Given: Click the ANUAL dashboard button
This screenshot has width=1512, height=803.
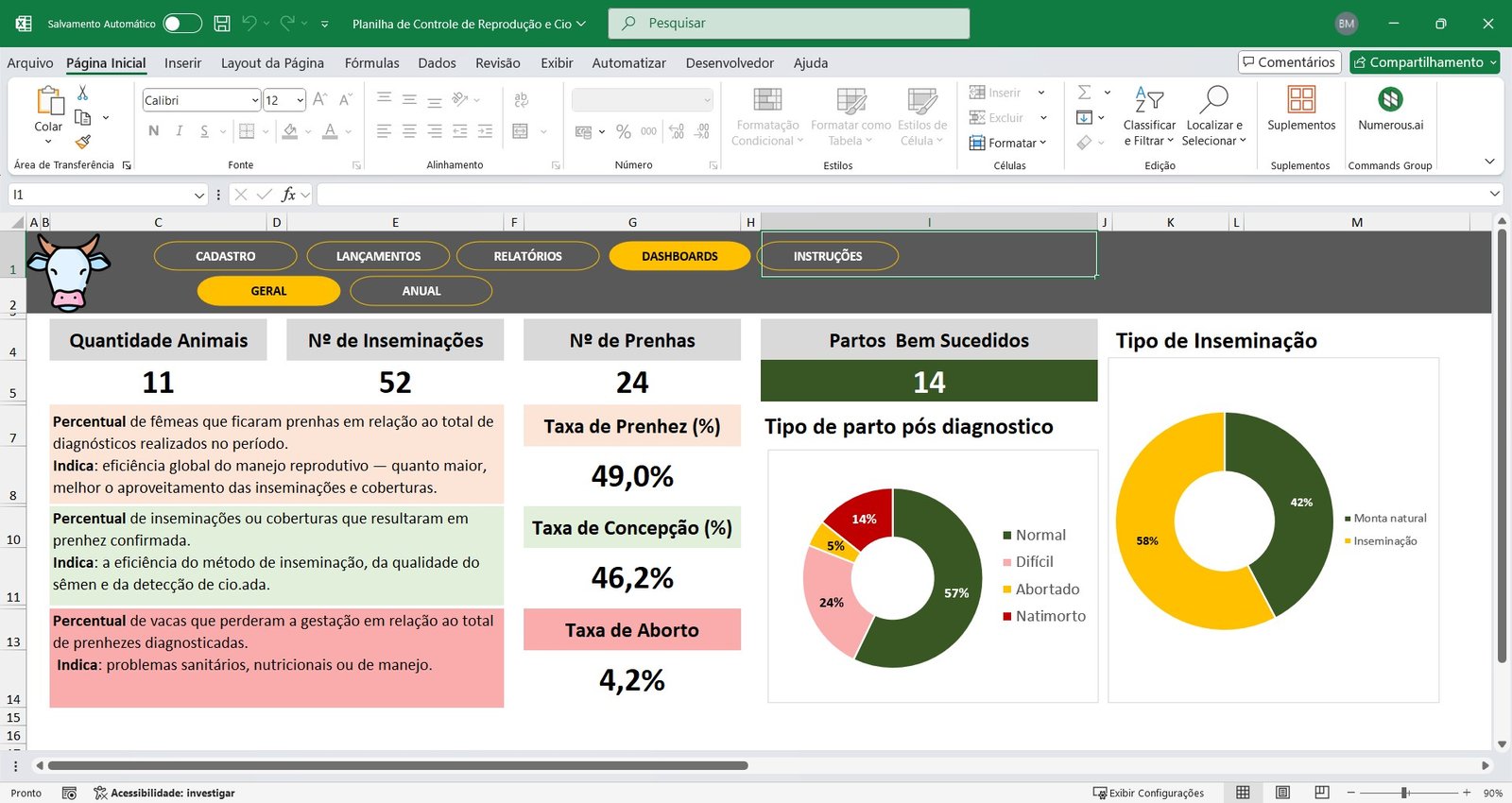Looking at the screenshot, I should pyautogui.click(x=421, y=291).
